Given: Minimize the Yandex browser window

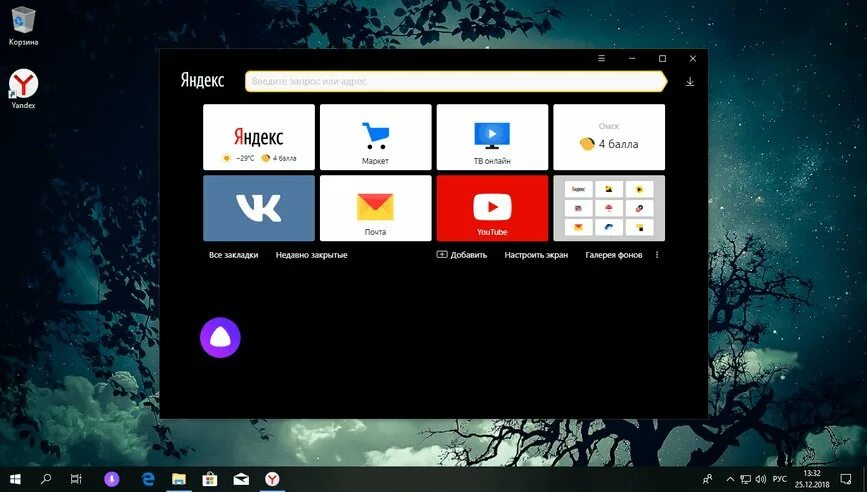Looking at the screenshot, I should coord(632,59).
